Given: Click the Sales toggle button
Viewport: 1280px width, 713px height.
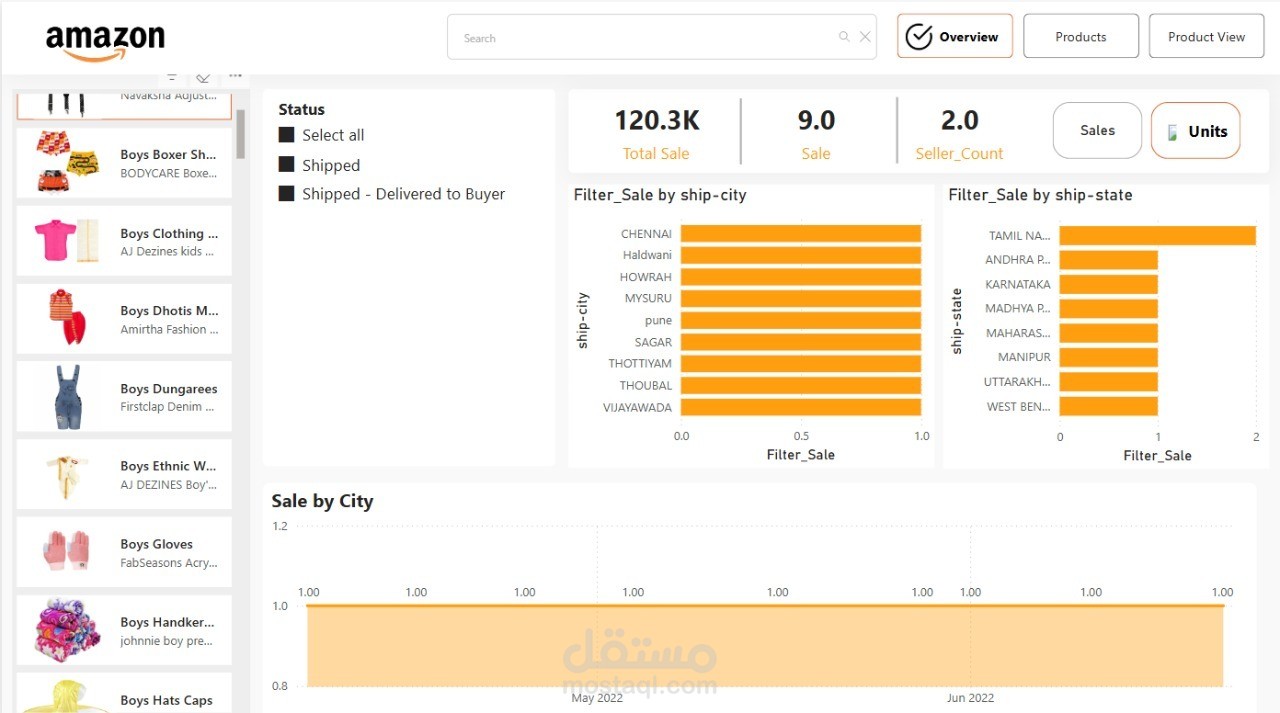Looking at the screenshot, I should [1096, 130].
